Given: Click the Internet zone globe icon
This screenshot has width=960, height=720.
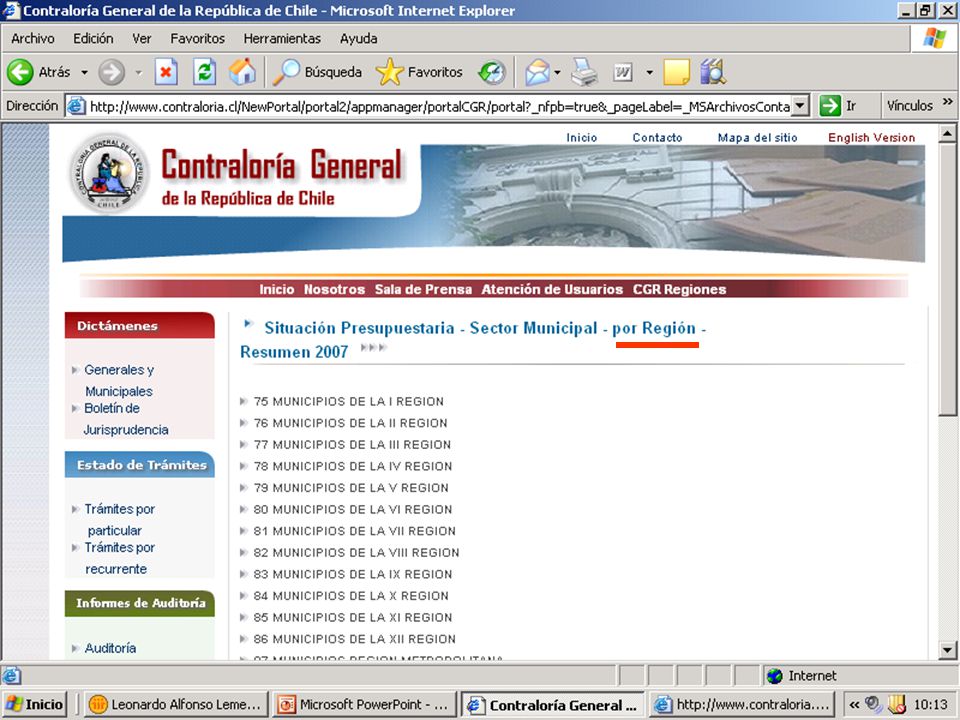Looking at the screenshot, I should 775,676.
